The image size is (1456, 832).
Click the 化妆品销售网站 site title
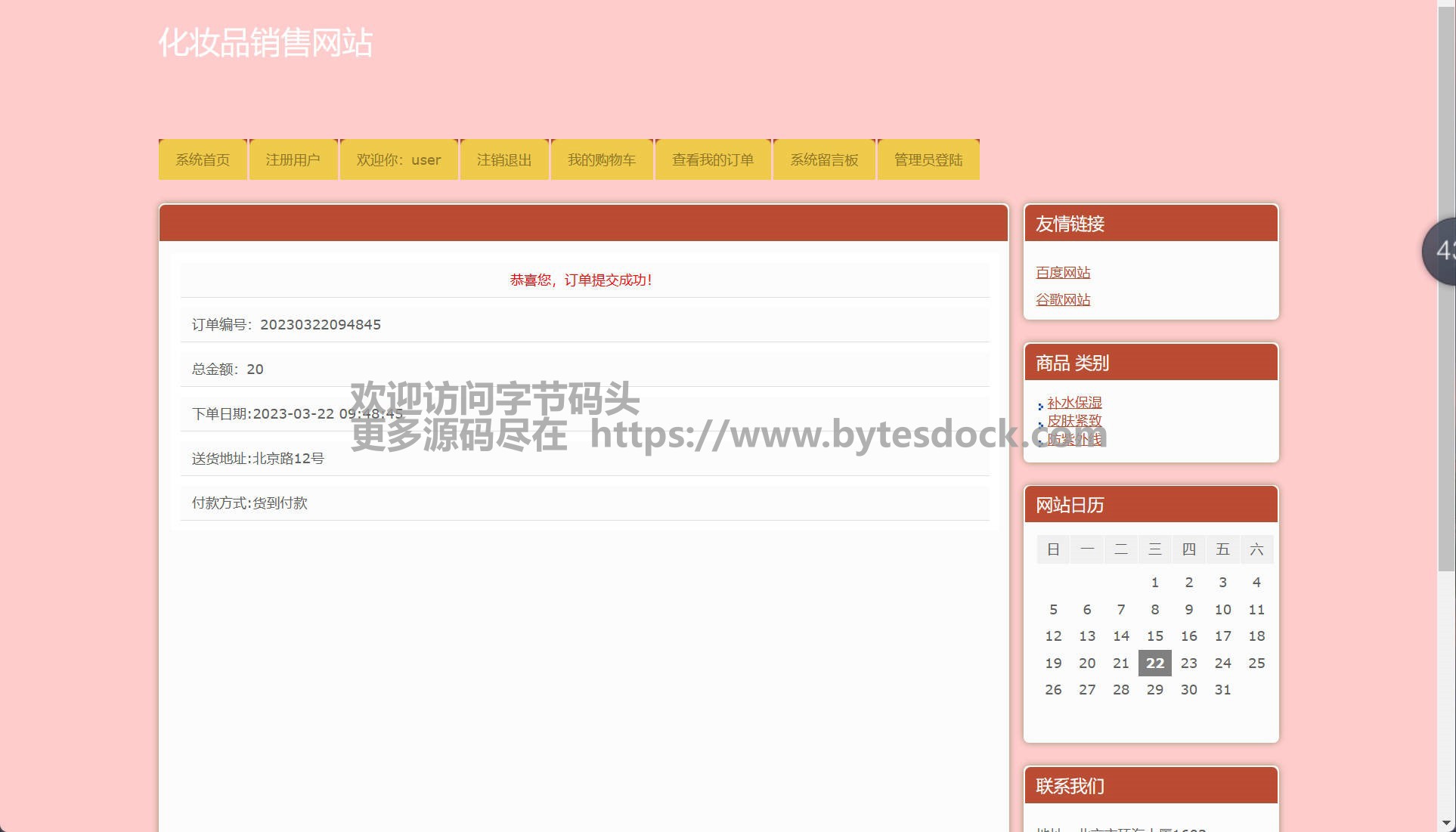tap(265, 42)
